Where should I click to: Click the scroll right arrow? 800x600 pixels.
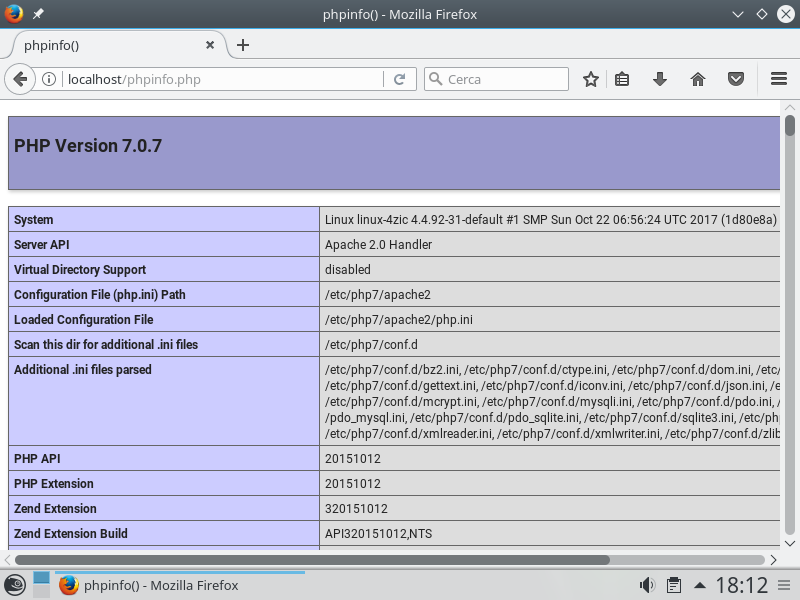click(773, 560)
